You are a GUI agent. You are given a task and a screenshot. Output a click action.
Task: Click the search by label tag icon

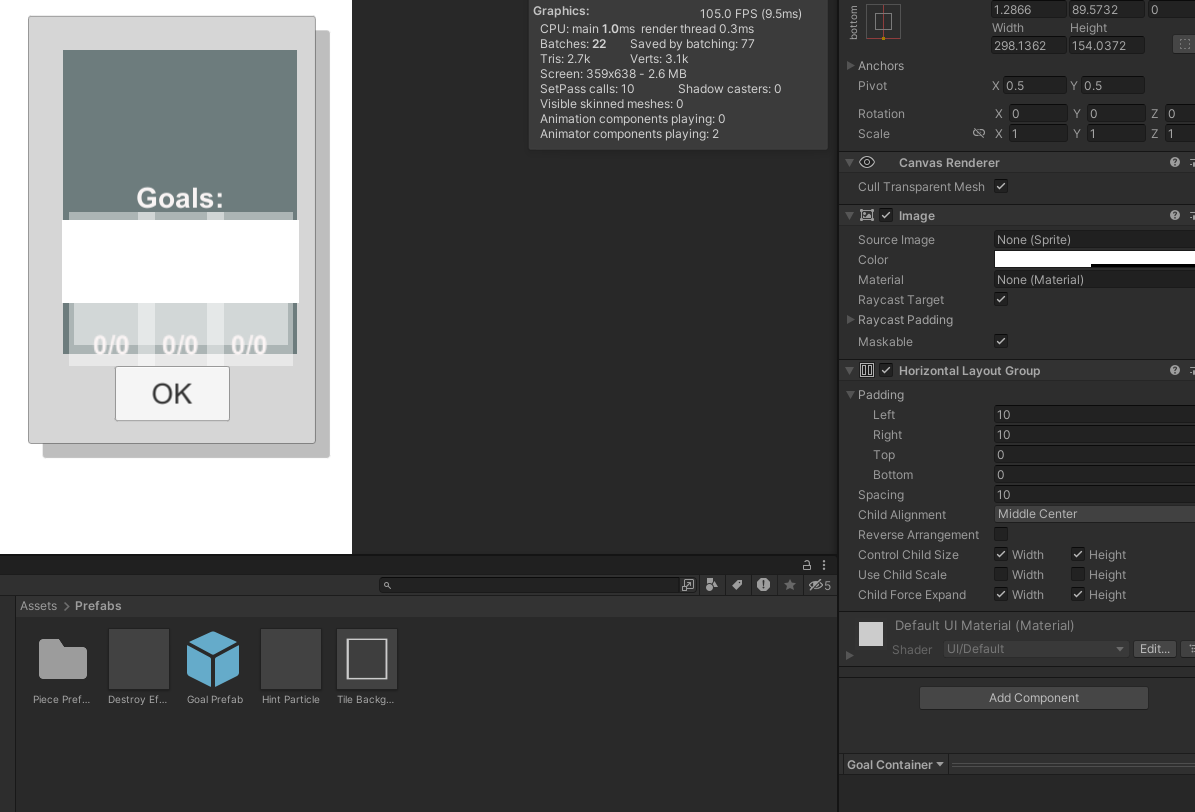[x=738, y=585]
